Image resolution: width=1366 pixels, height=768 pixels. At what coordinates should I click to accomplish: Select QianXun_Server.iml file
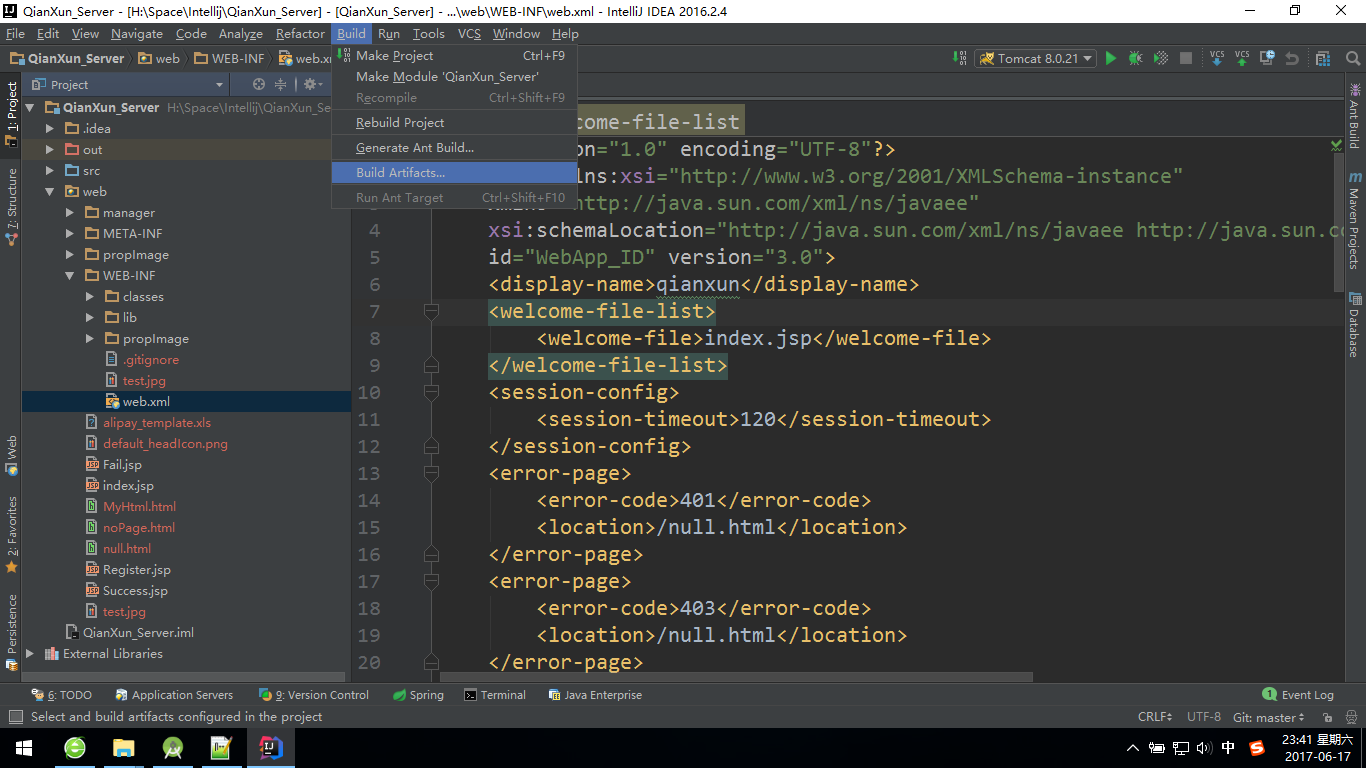click(138, 633)
